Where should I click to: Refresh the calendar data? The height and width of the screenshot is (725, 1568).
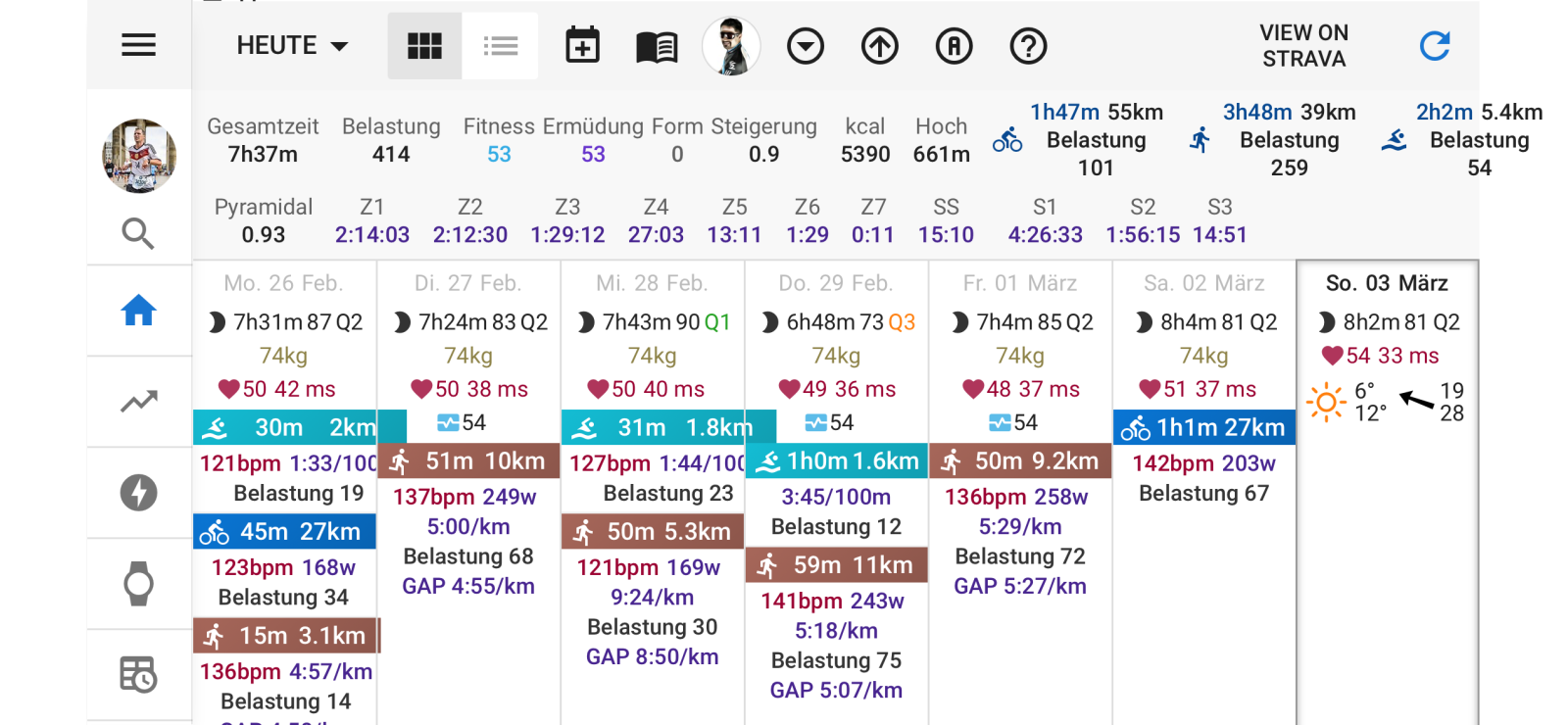(x=1435, y=46)
